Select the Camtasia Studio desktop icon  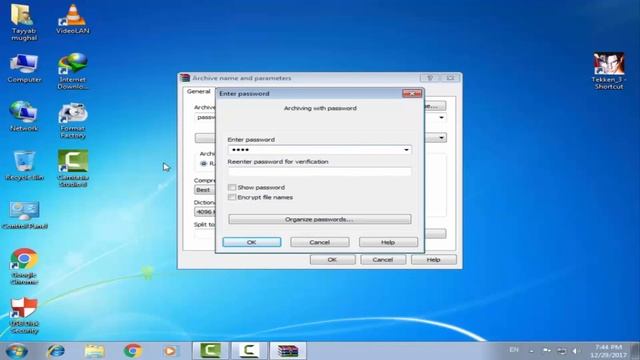tap(73, 169)
